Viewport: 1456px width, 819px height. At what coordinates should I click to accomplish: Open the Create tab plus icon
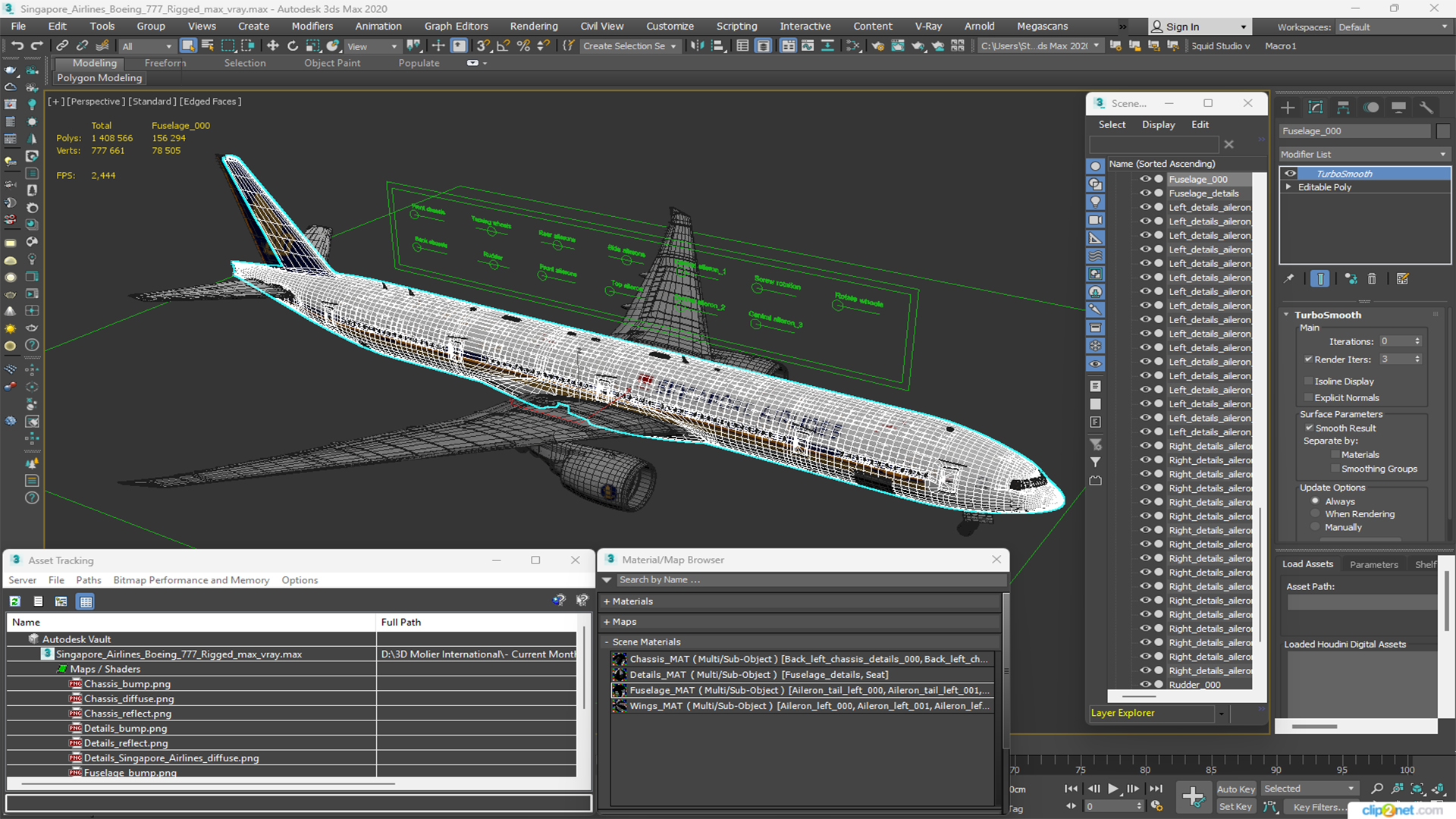1288,108
